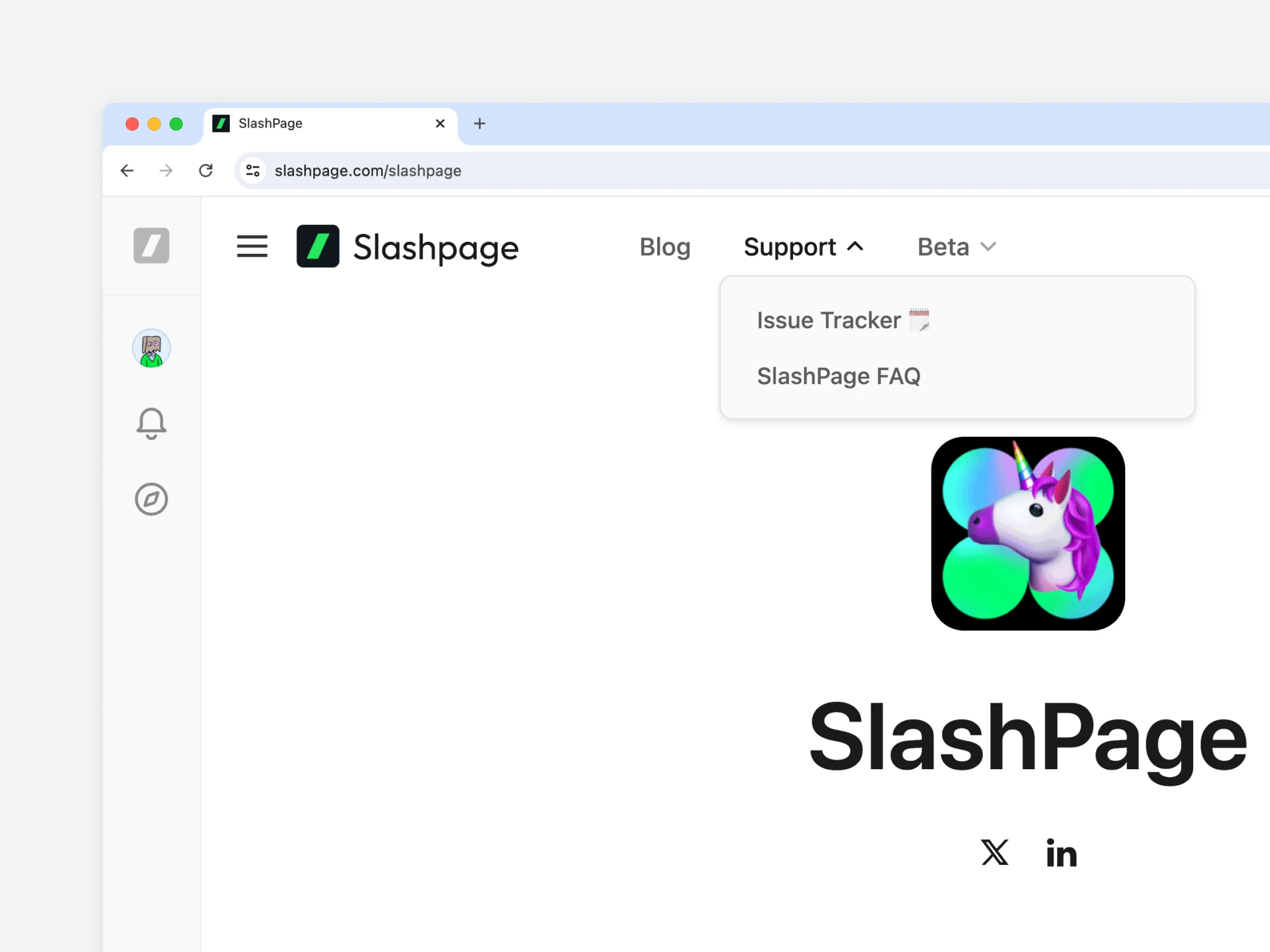Go back in browser history
This screenshot has width=1270, height=952.
coord(127,171)
